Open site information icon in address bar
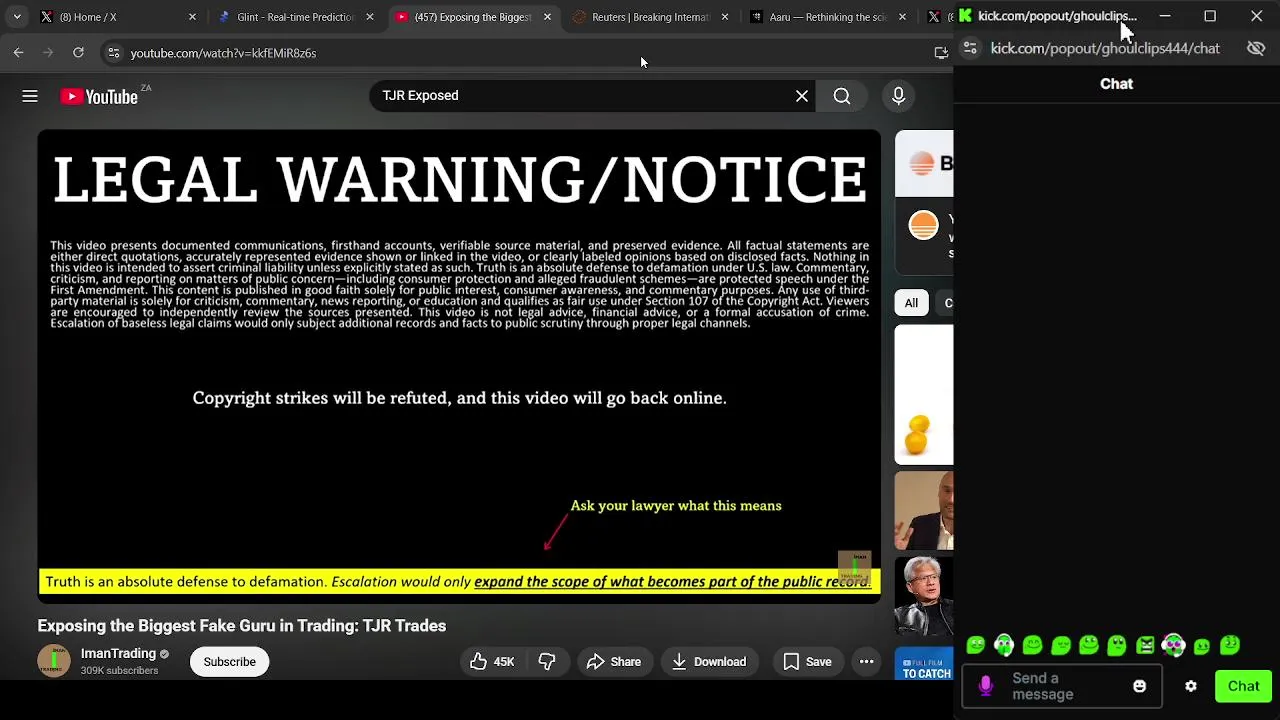Viewport: 1280px width, 720px height. 113,53
